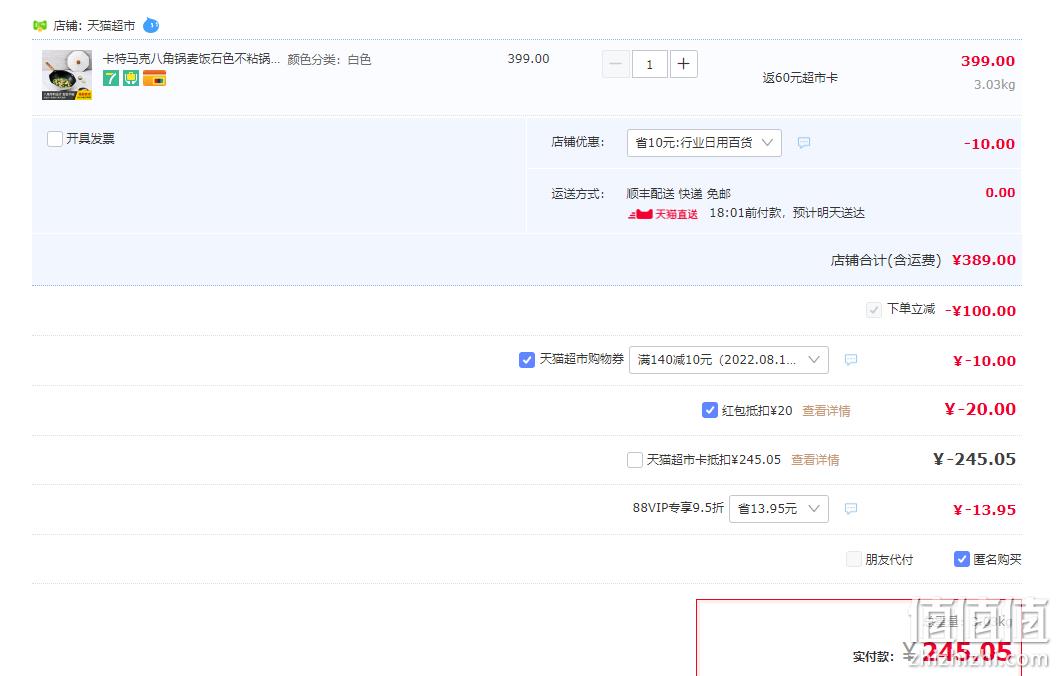This screenshot has width=1058, height=676.
Task: Click the 天猫直送 delivery logo
Action: pyautogui.click(x=663, y=214)
